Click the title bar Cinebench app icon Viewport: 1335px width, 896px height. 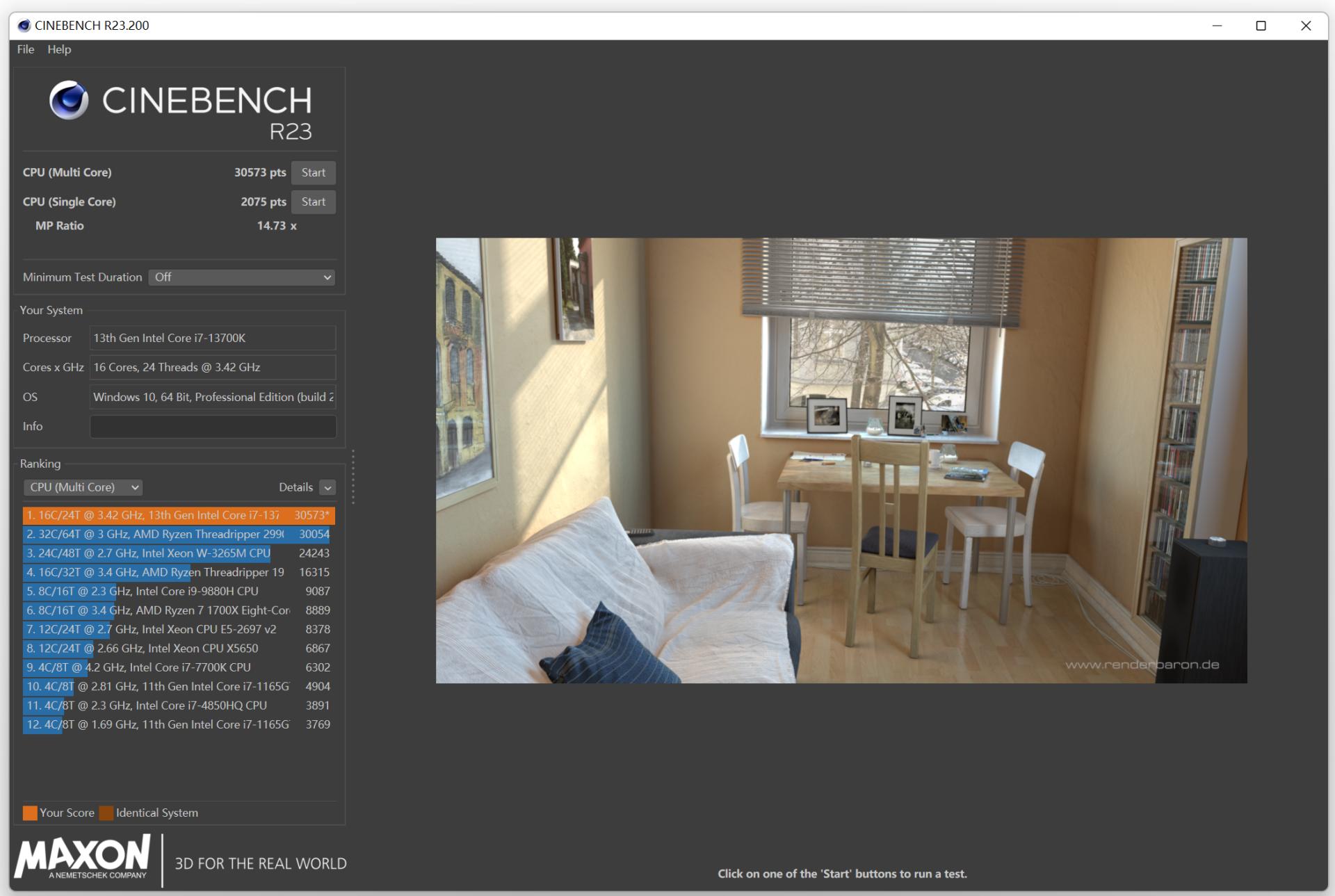[24, 26]
